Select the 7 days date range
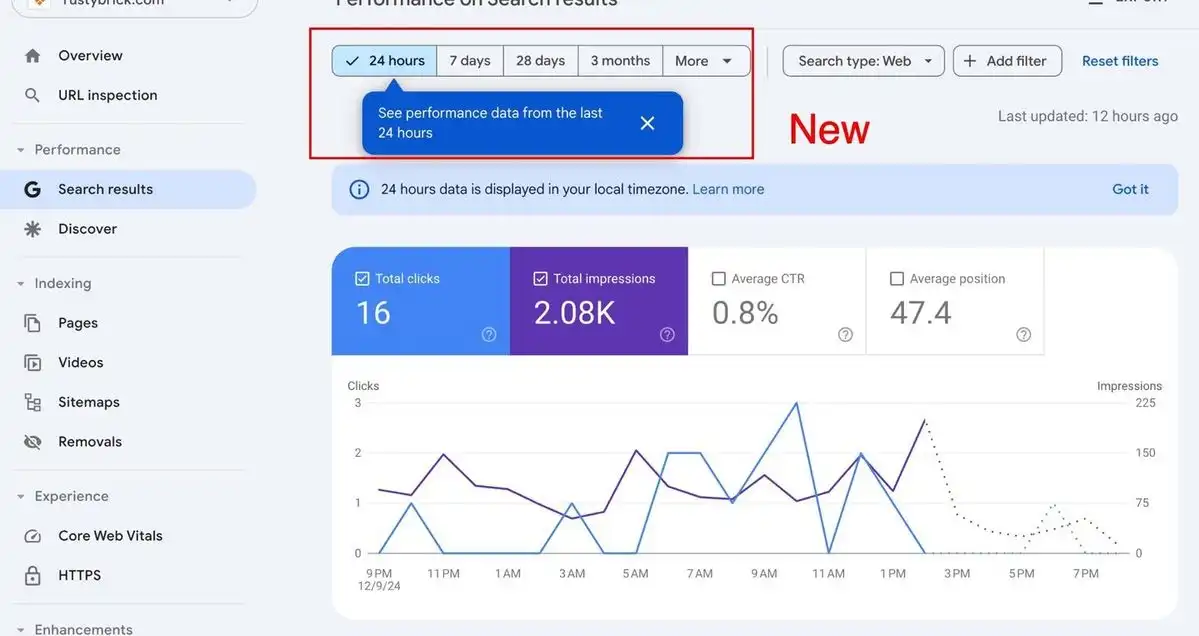The height and width of the screenshot is (636, 1199). click(470, 61)
